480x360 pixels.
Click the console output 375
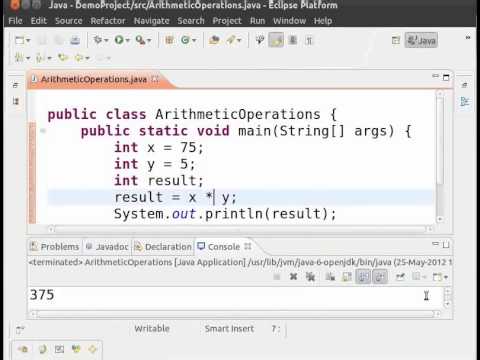click(x=42, y=295)
